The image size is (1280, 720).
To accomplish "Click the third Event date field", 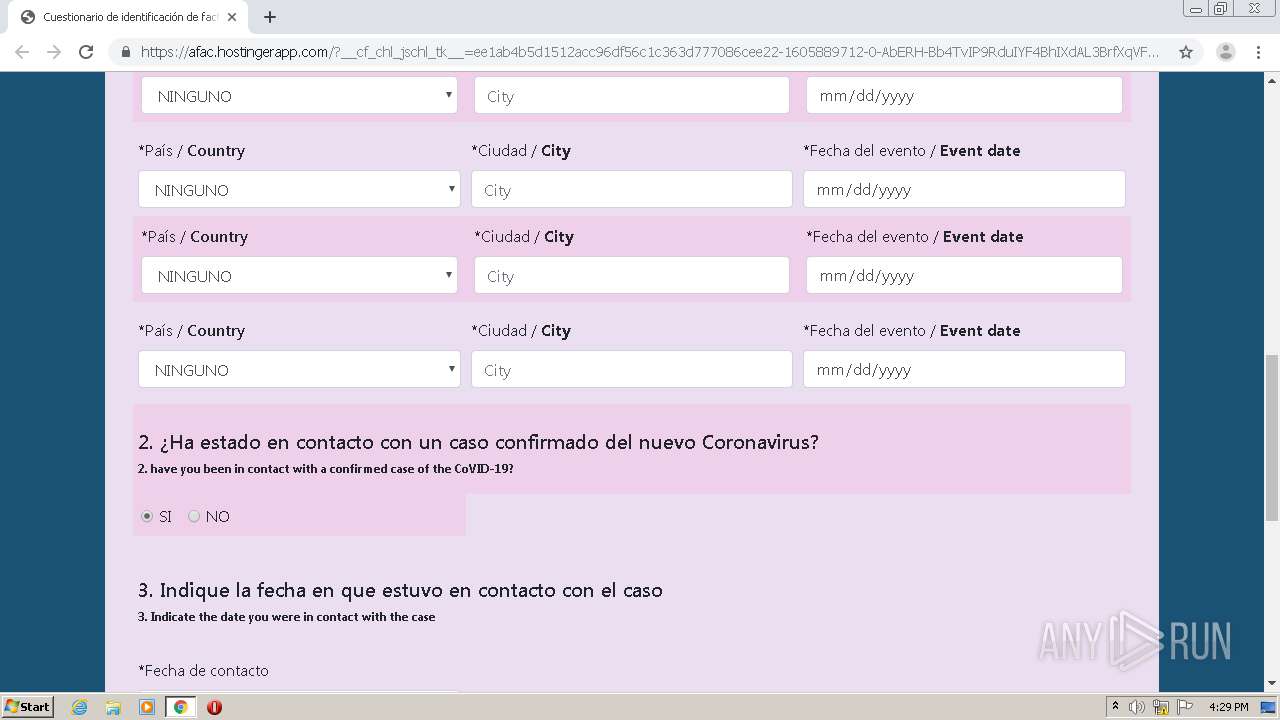I will (964, 275).
